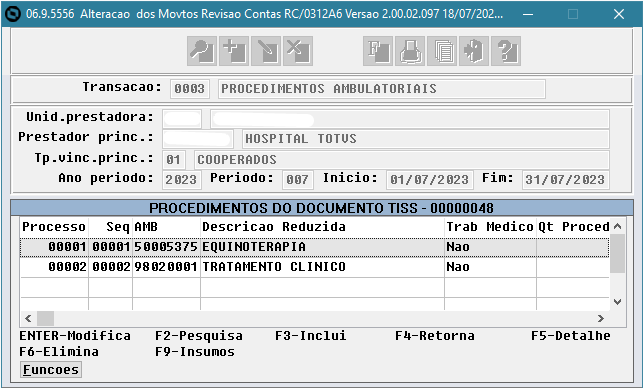Click the Funcoes button

click(51, 370)
